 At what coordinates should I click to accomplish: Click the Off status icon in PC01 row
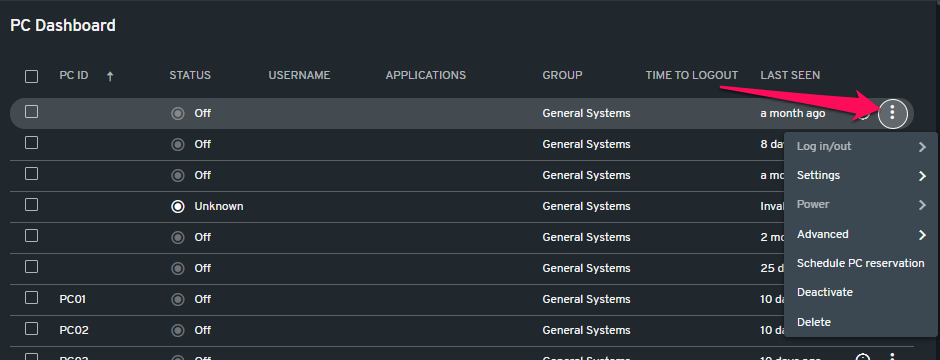click(177, 299)
